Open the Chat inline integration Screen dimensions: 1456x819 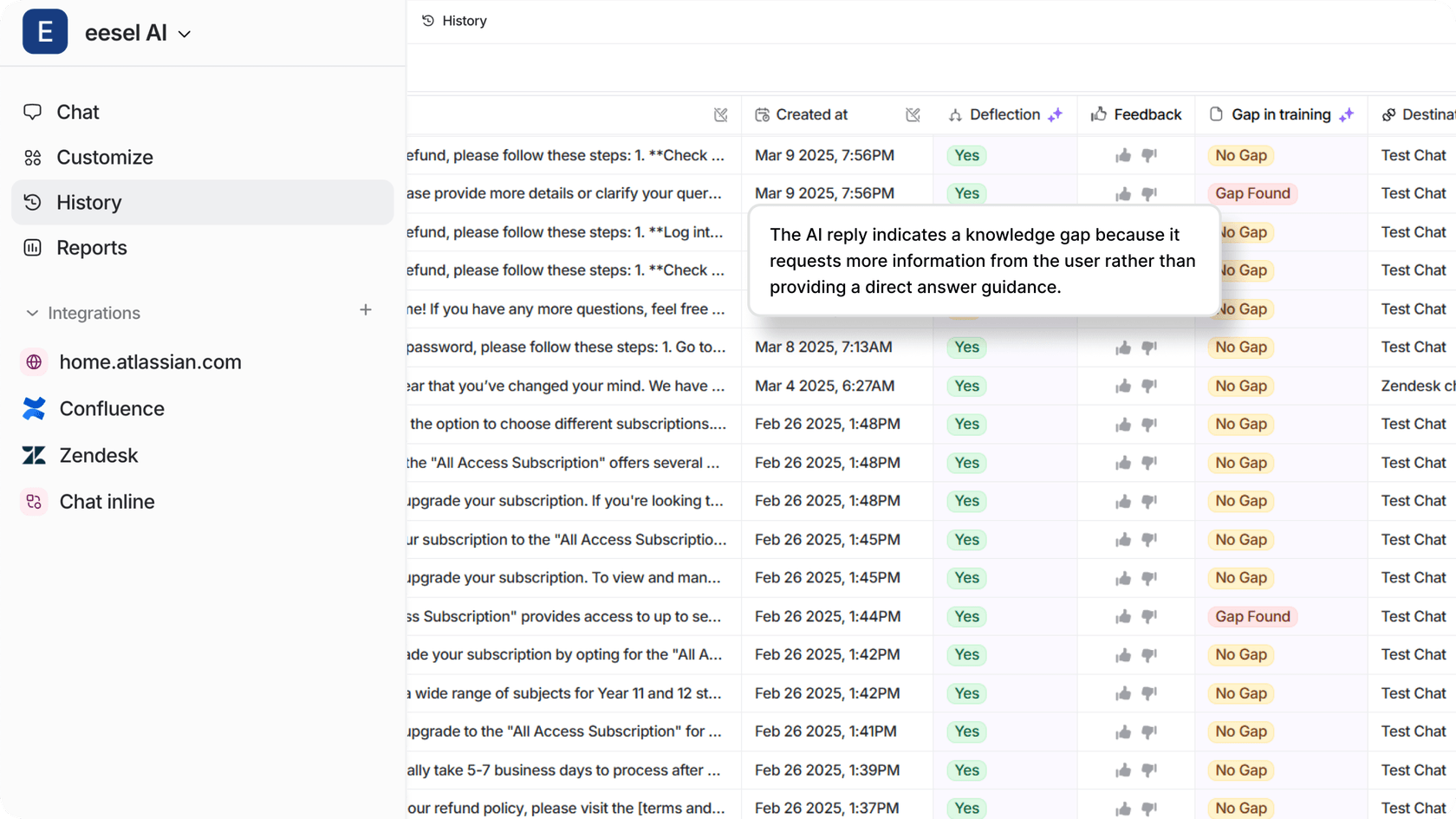pos(107,502)
